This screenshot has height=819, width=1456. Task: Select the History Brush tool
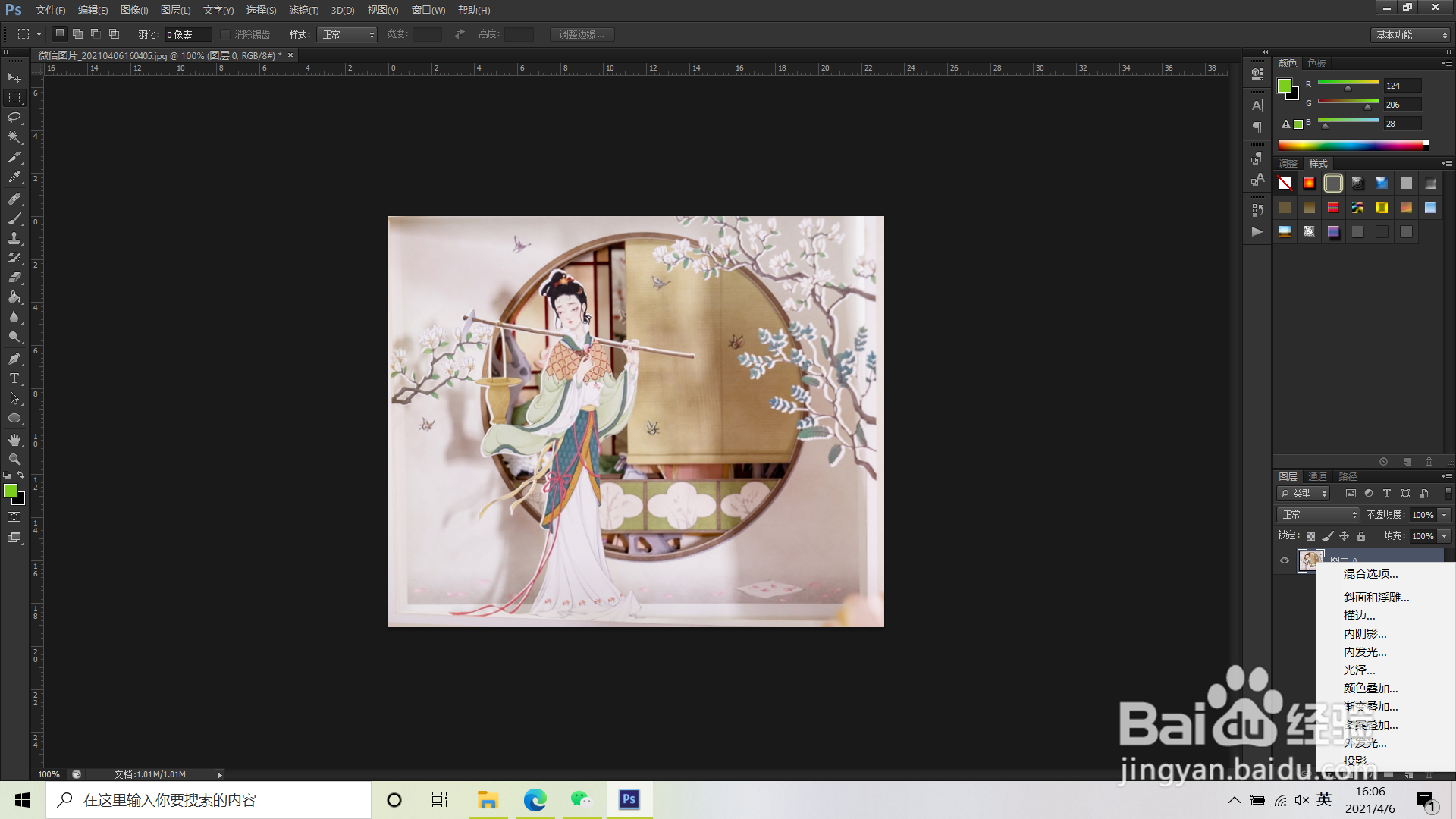pyautogui.click(x=14, y=258)
